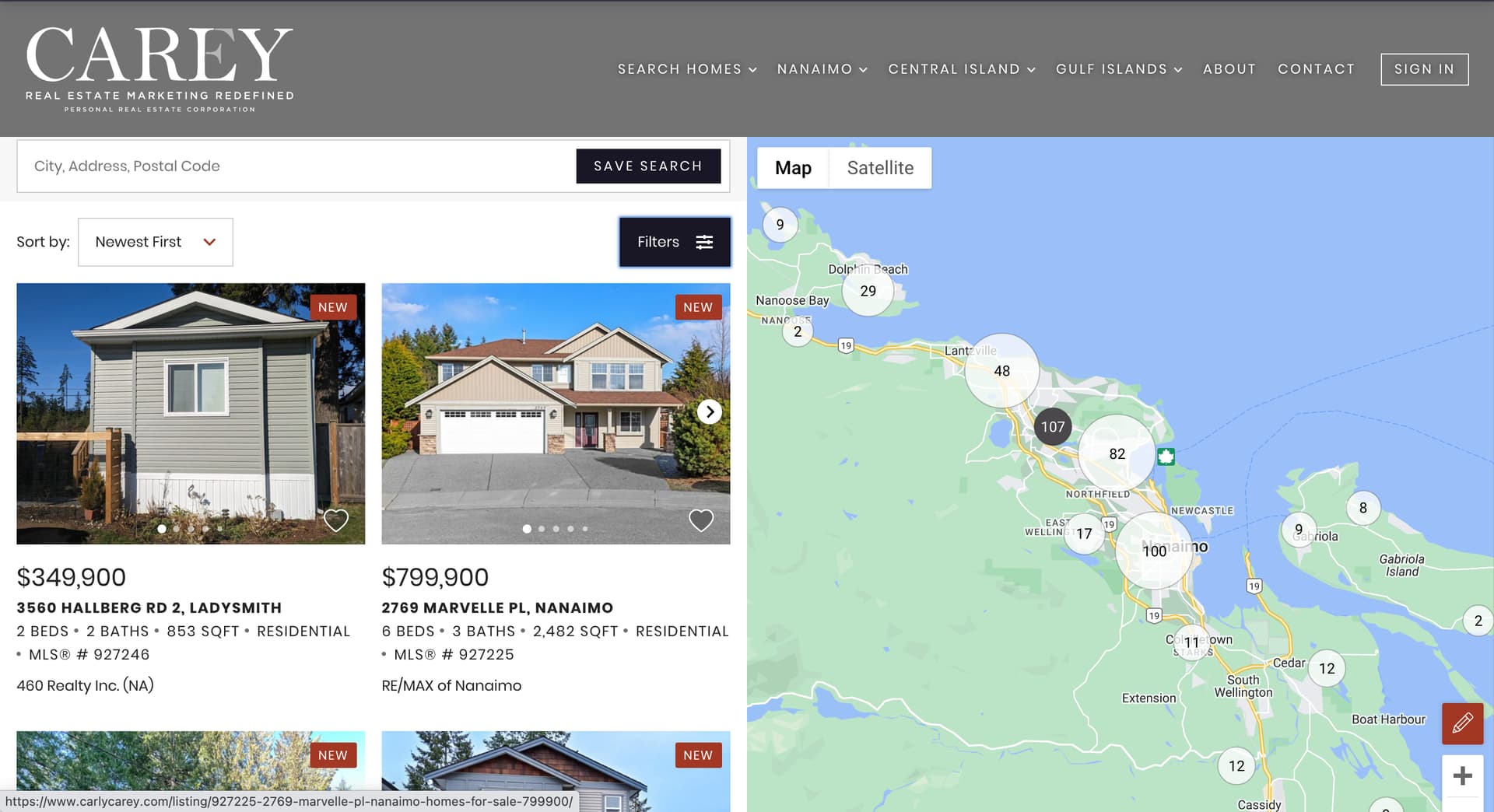The height and width of the screenshot is (812, 1494).
Task: Open cluster marker 12 near Cassidy
Action: click(x=1236, y=765)
